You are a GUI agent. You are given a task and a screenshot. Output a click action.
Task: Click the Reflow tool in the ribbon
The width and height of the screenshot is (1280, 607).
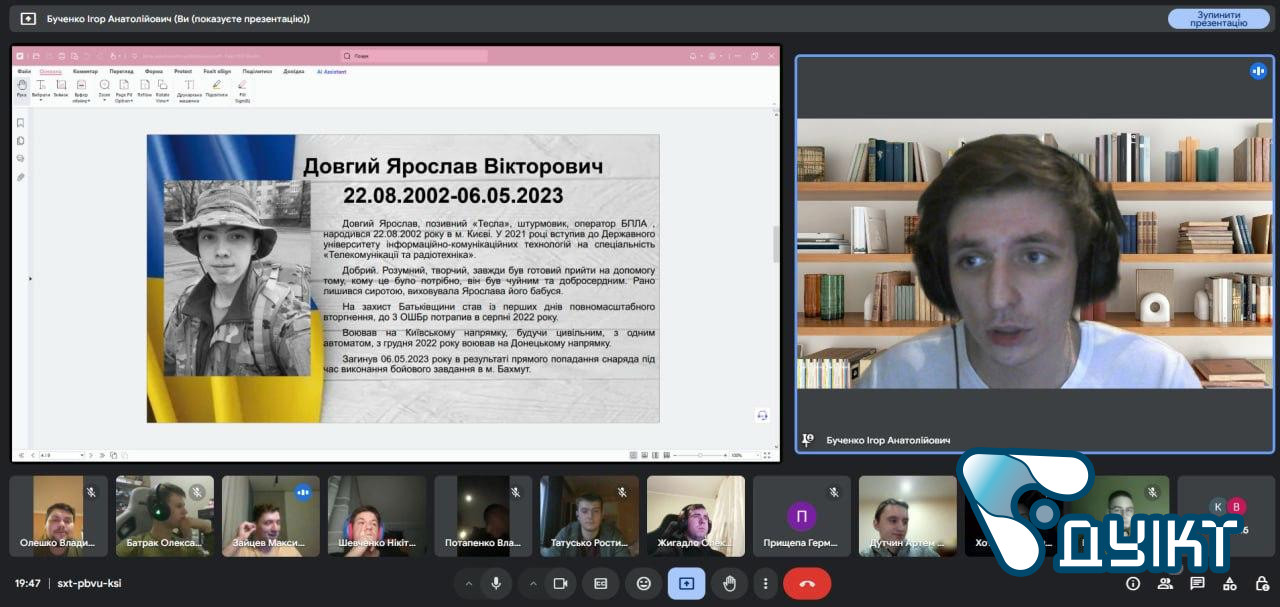tap(145, 89)
